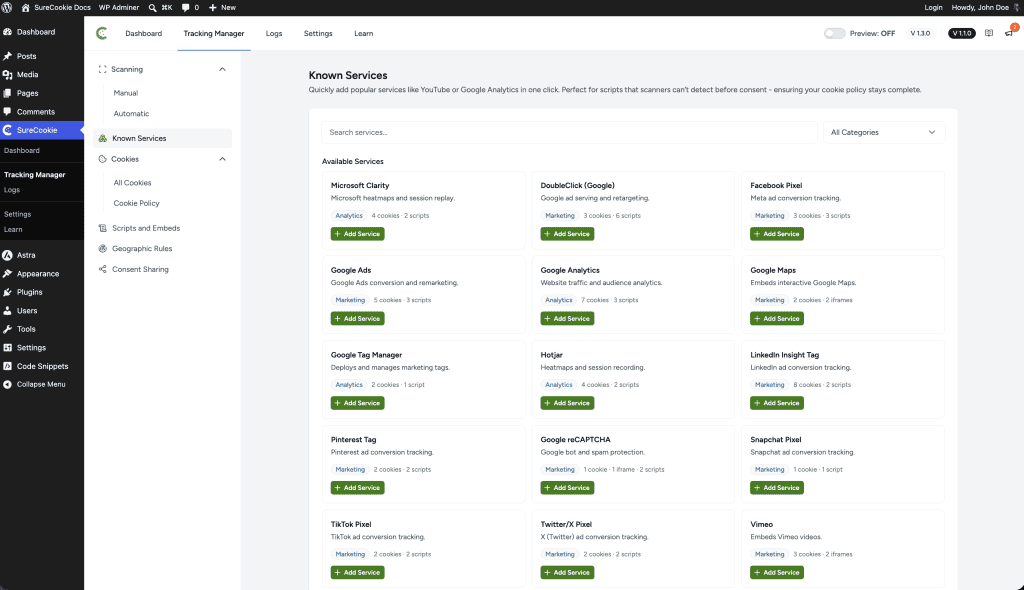Add the Microsoft Clarity service
The width and height of the screenshot is (1024, 590).
[357, 234]
